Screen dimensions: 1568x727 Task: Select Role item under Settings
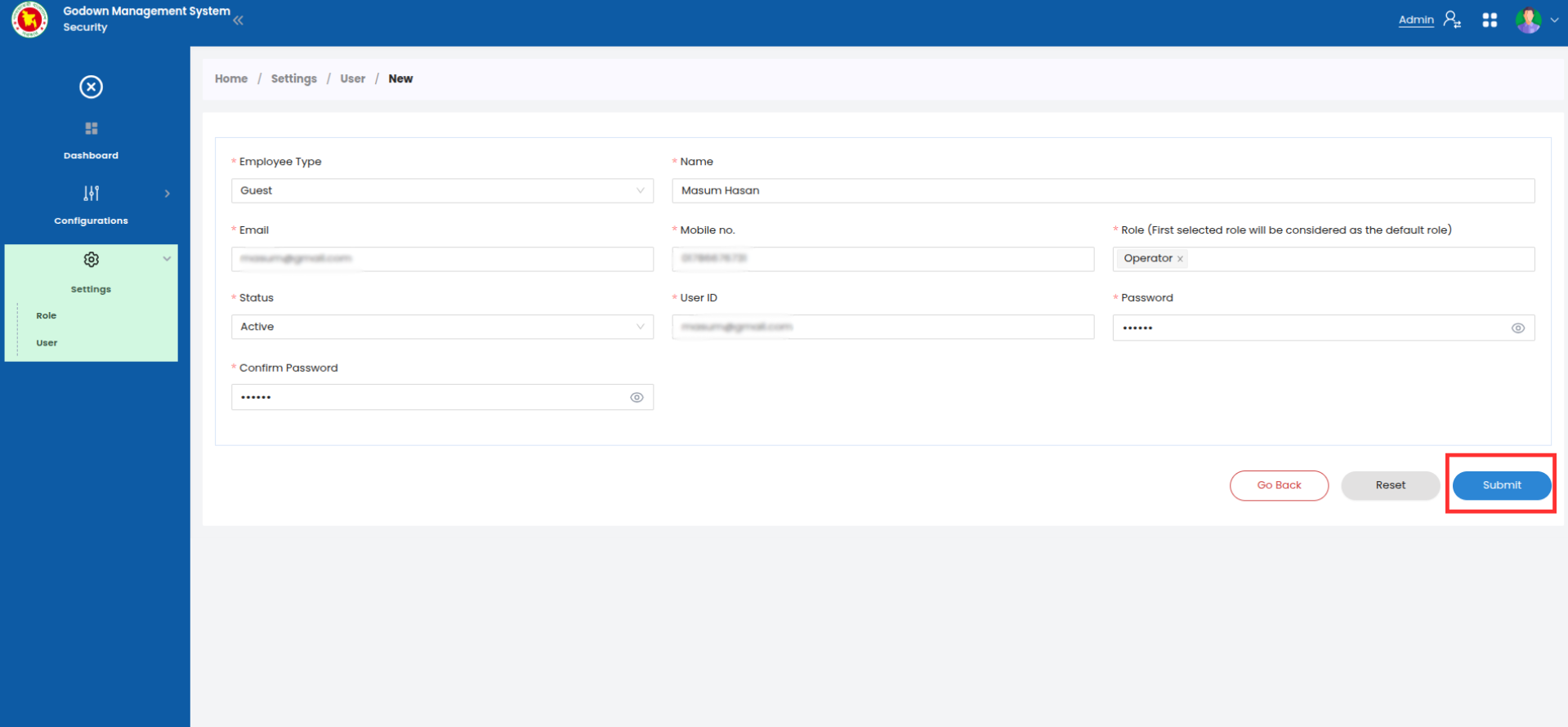pyautogui.click(x=47, y=315)
